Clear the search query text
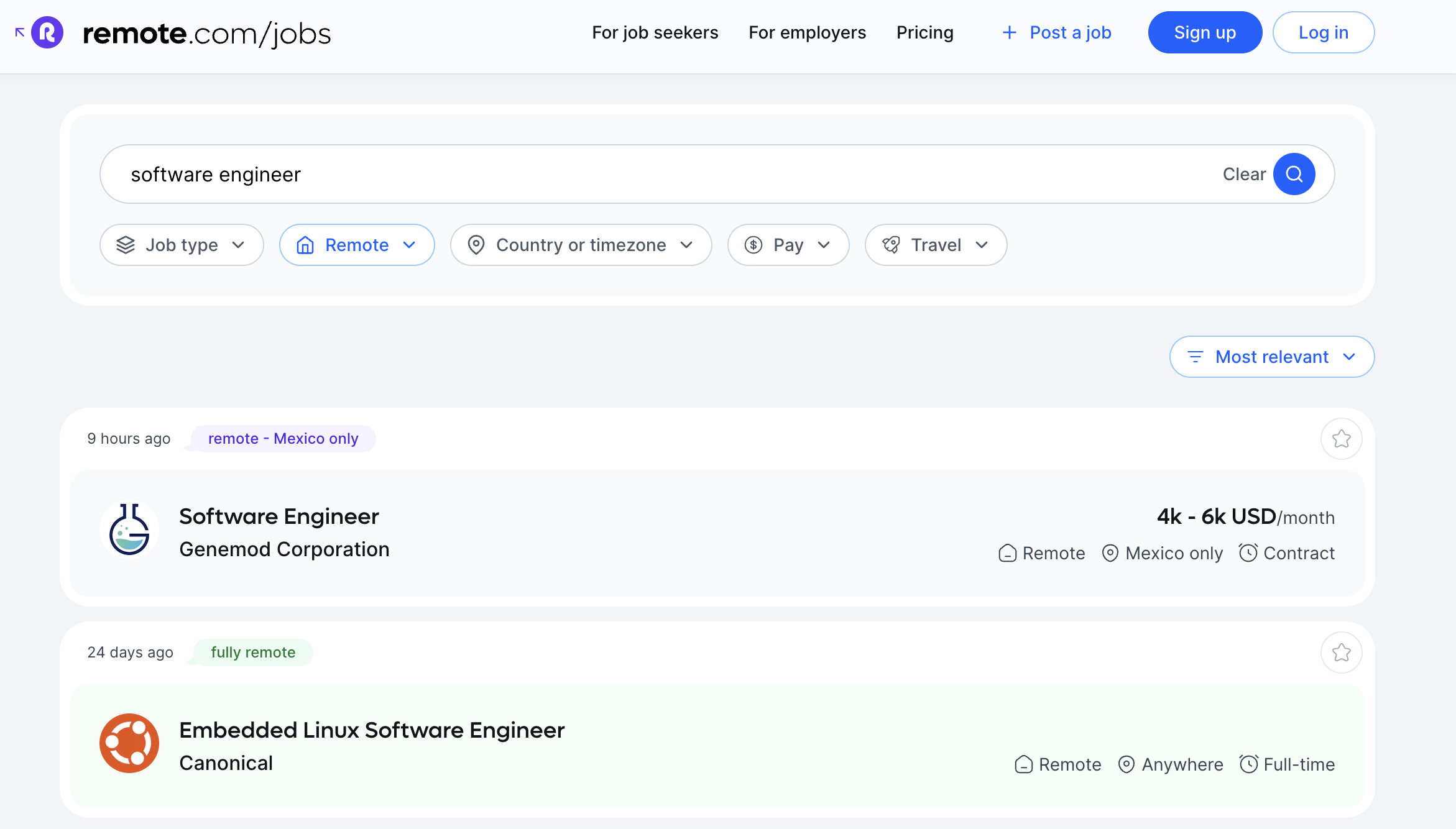 (1243, 174)
